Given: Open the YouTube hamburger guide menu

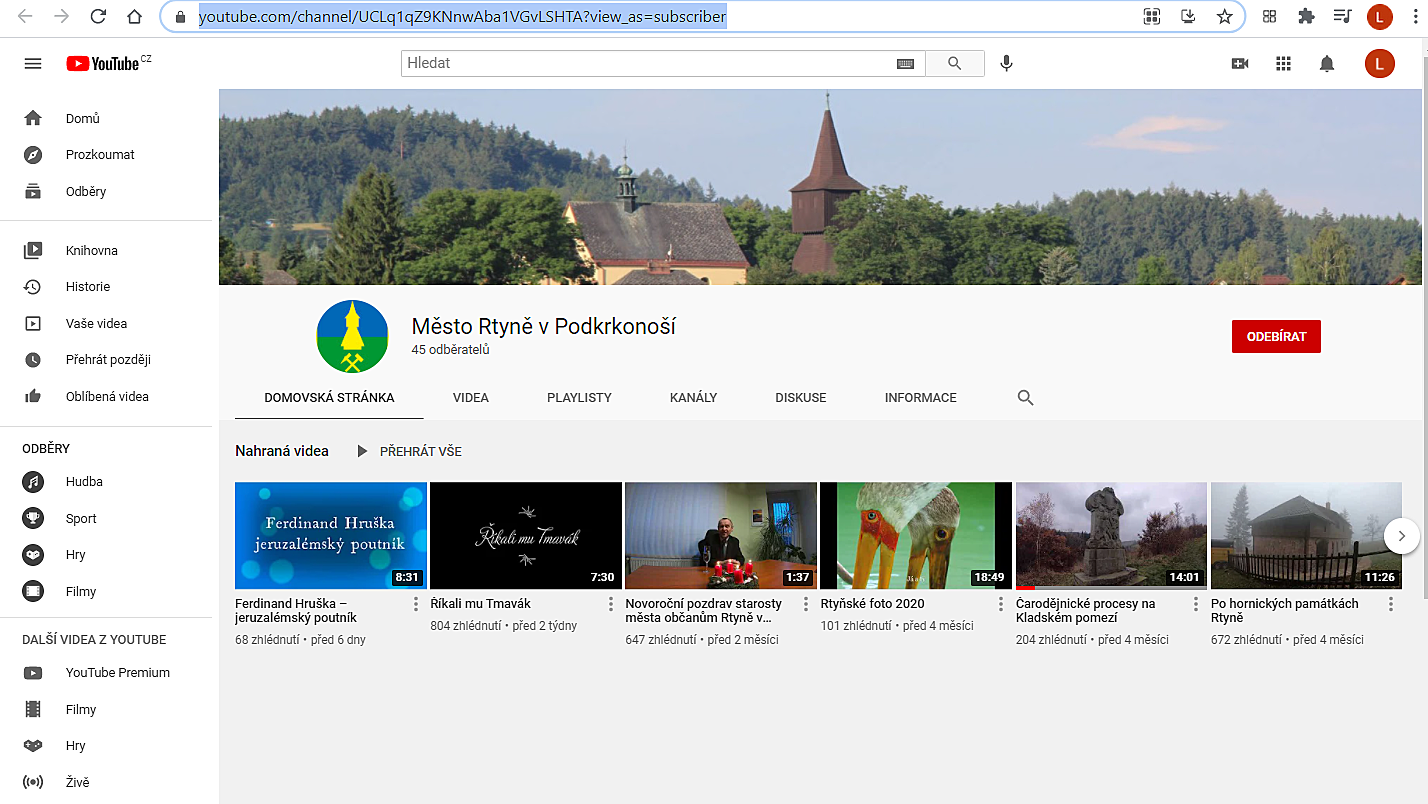Looking at the screenshot, I should [x=33, y=64].
